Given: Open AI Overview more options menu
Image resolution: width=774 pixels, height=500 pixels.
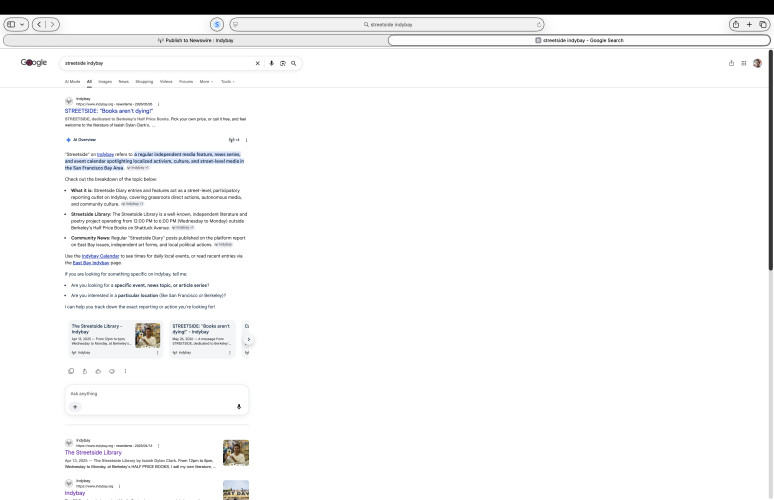Looking at the screenshot, I should point(246,140).
